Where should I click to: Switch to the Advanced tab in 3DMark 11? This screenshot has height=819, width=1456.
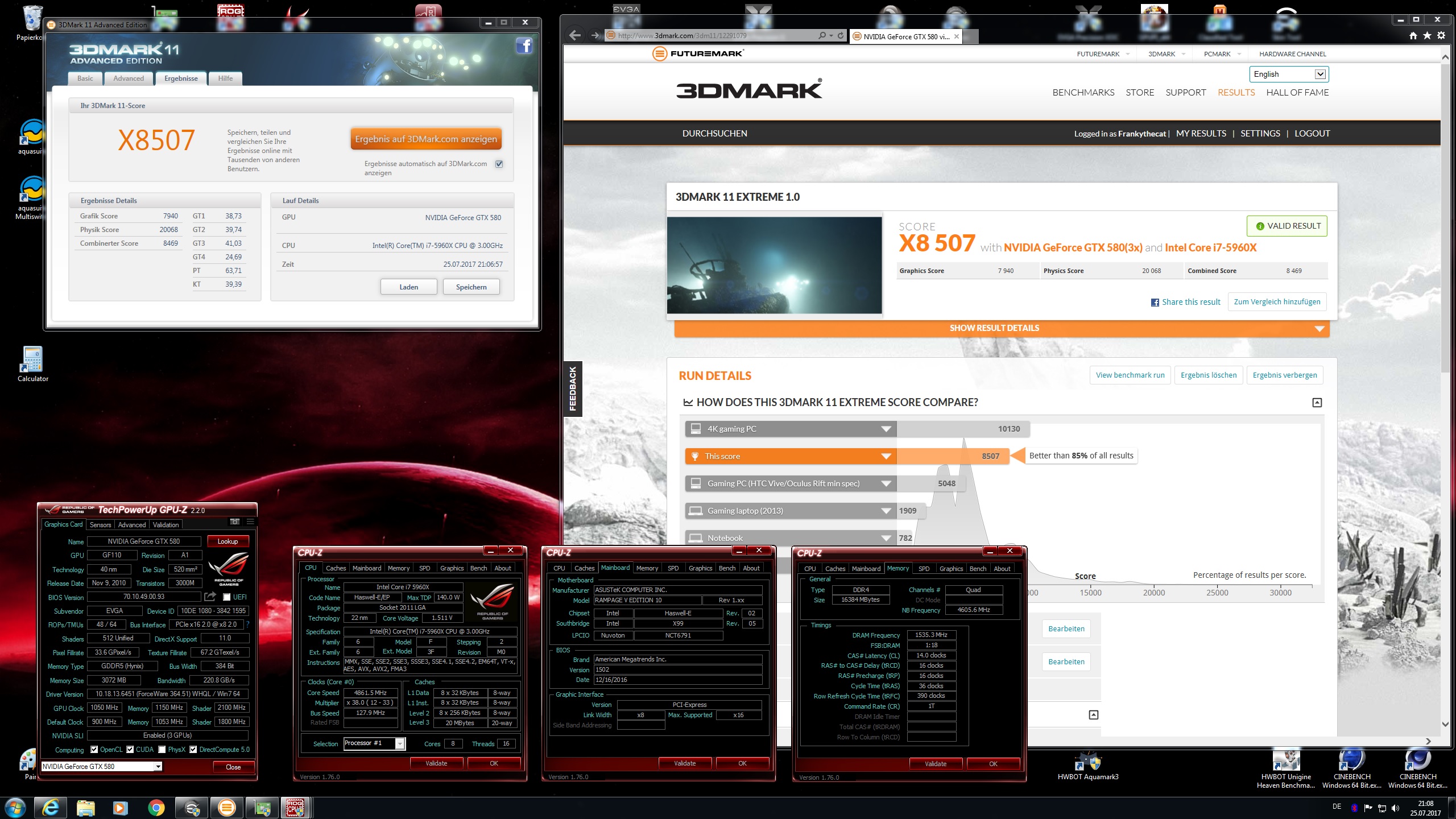tap(129, 78)
